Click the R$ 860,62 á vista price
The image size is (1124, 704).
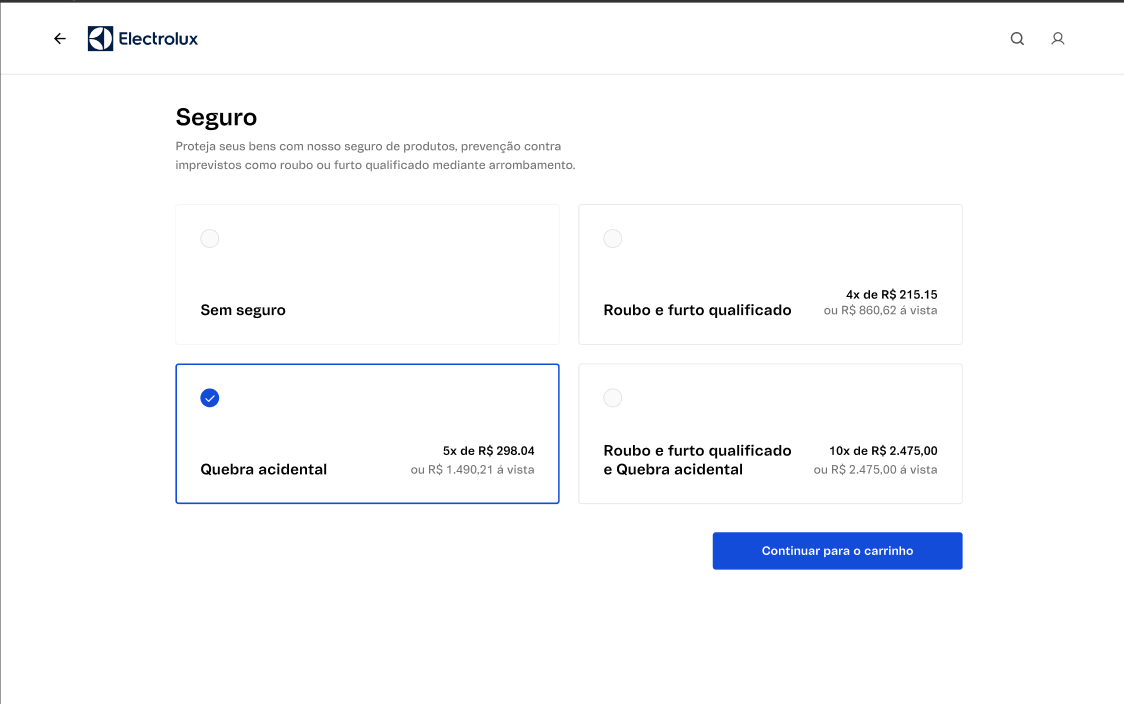coord(883,310)
